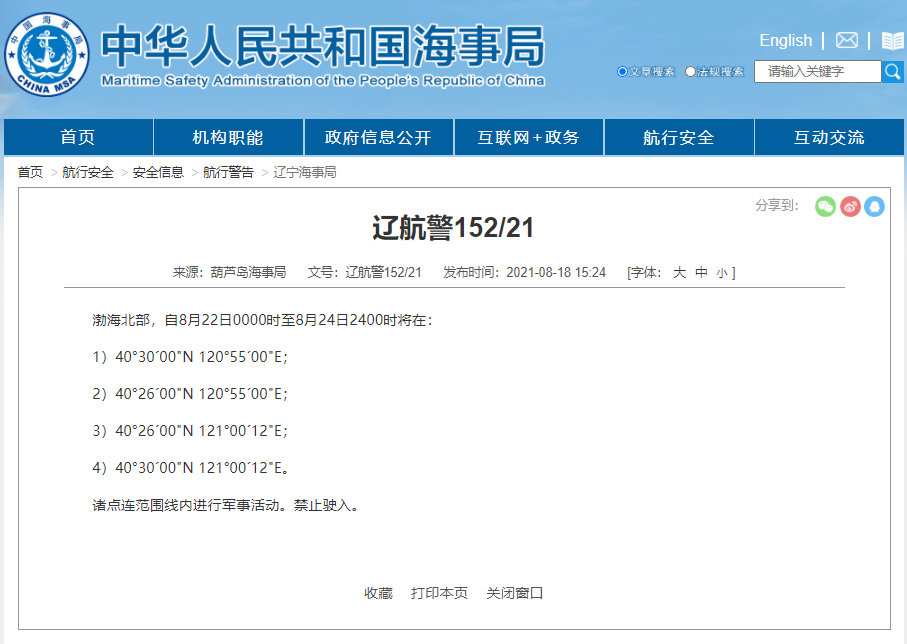Share article via Weibo icon
Image resolution: width=907 pixels, height=644 pixels.
pyautogui.click(x=851, y=207)
